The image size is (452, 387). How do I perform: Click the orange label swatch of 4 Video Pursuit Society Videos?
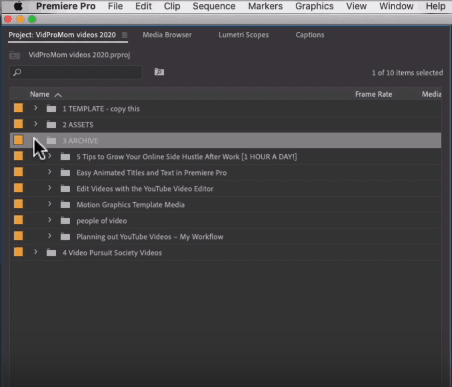(19, 252)
